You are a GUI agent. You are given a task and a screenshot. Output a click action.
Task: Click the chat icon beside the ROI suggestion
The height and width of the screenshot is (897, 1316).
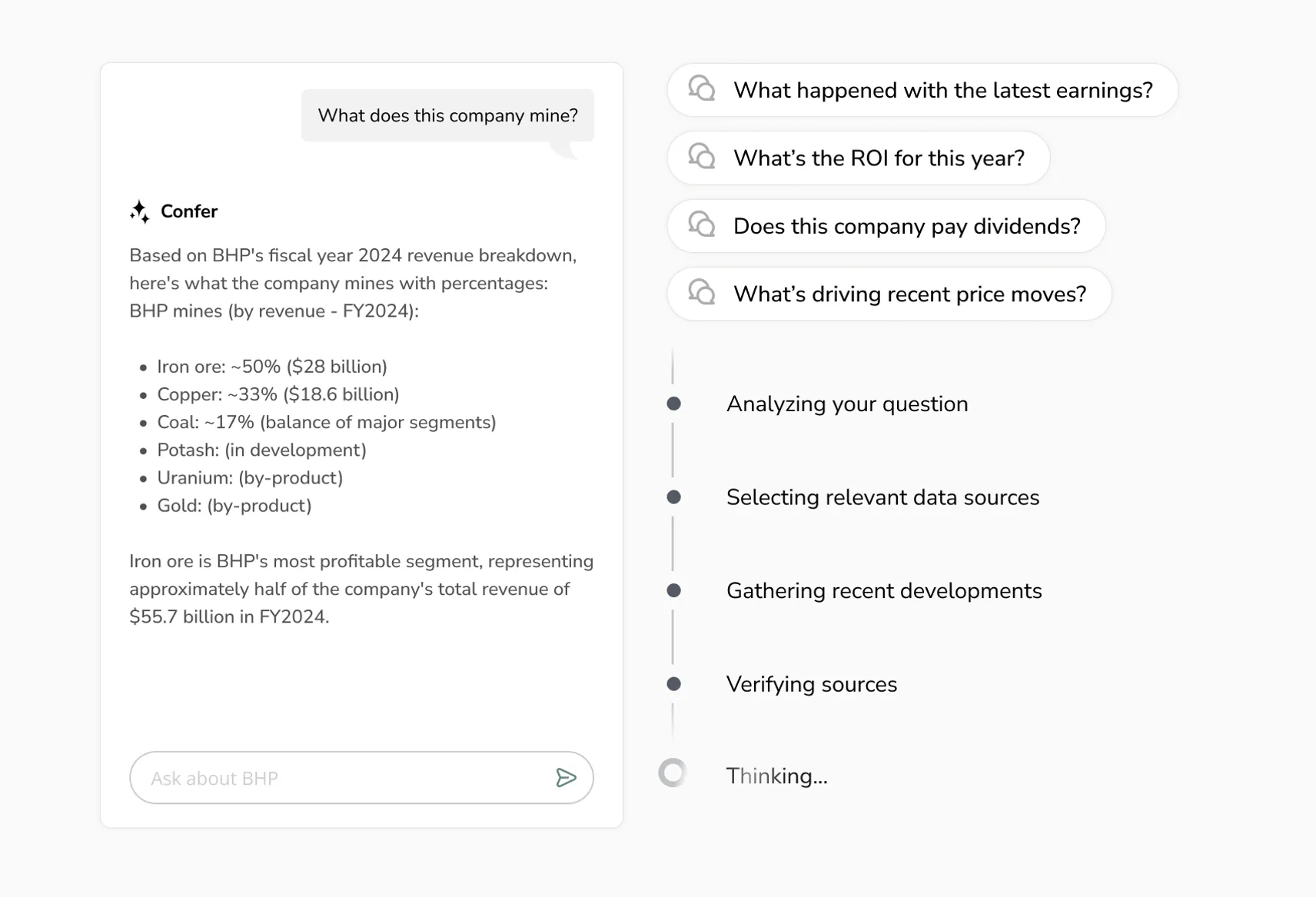pos(701,158)
